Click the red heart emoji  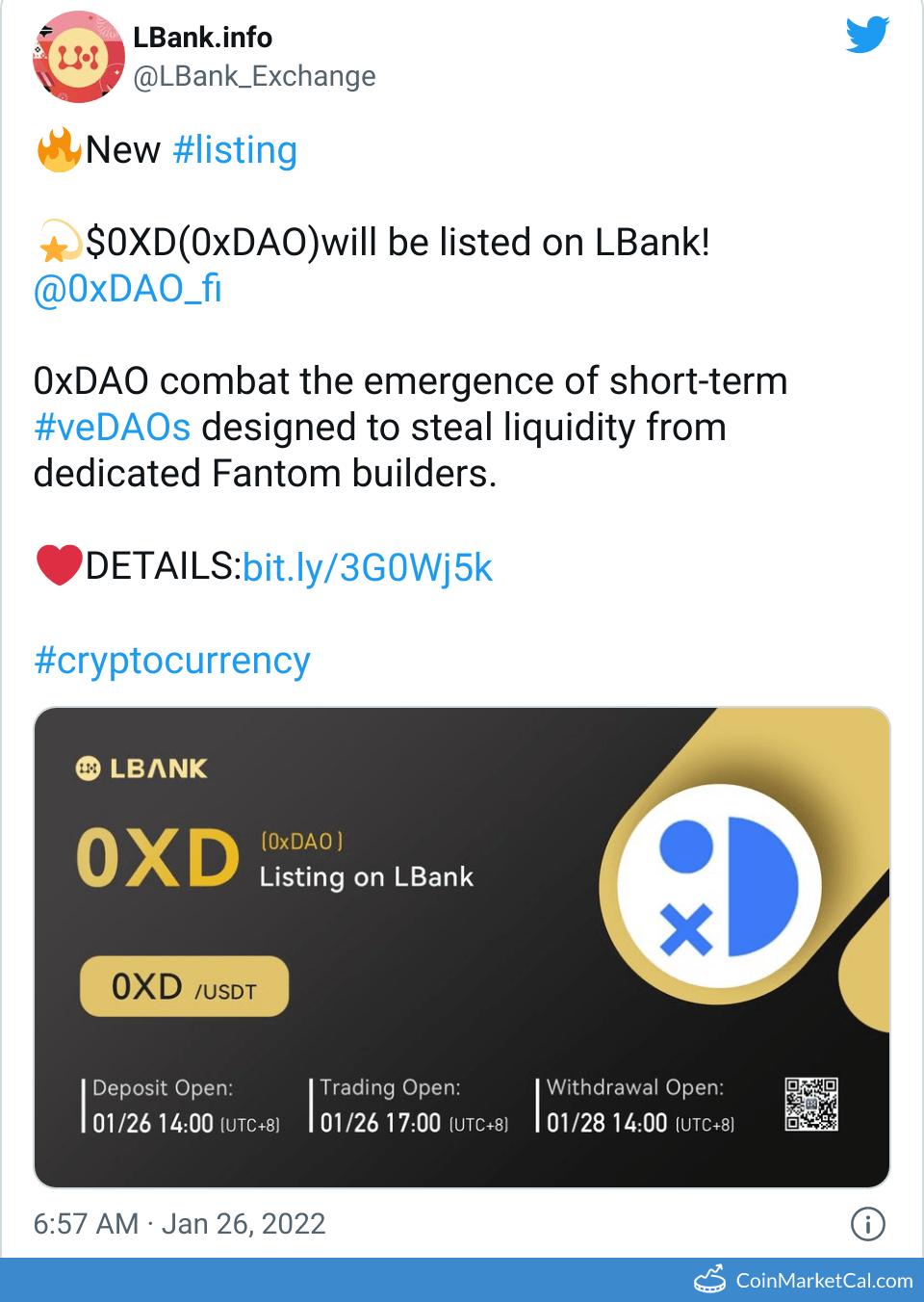click(x=59, y=565)
